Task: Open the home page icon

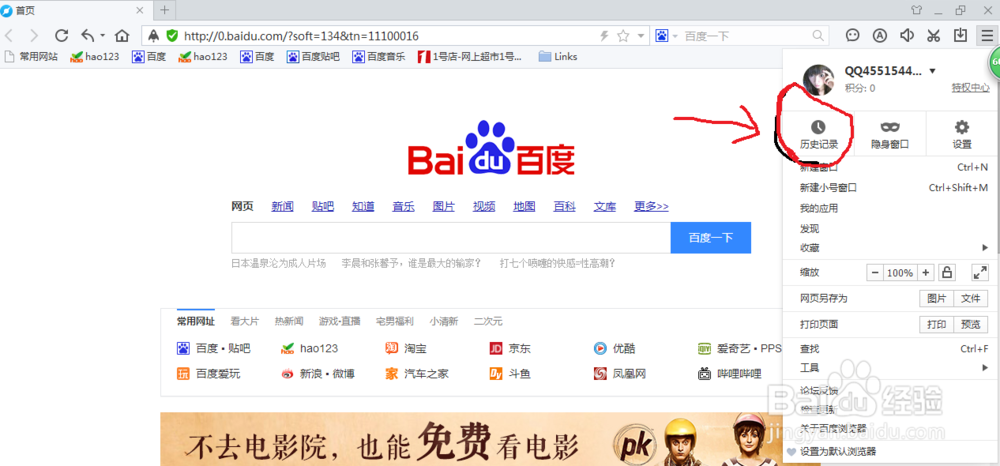Action: coord(121,36)
